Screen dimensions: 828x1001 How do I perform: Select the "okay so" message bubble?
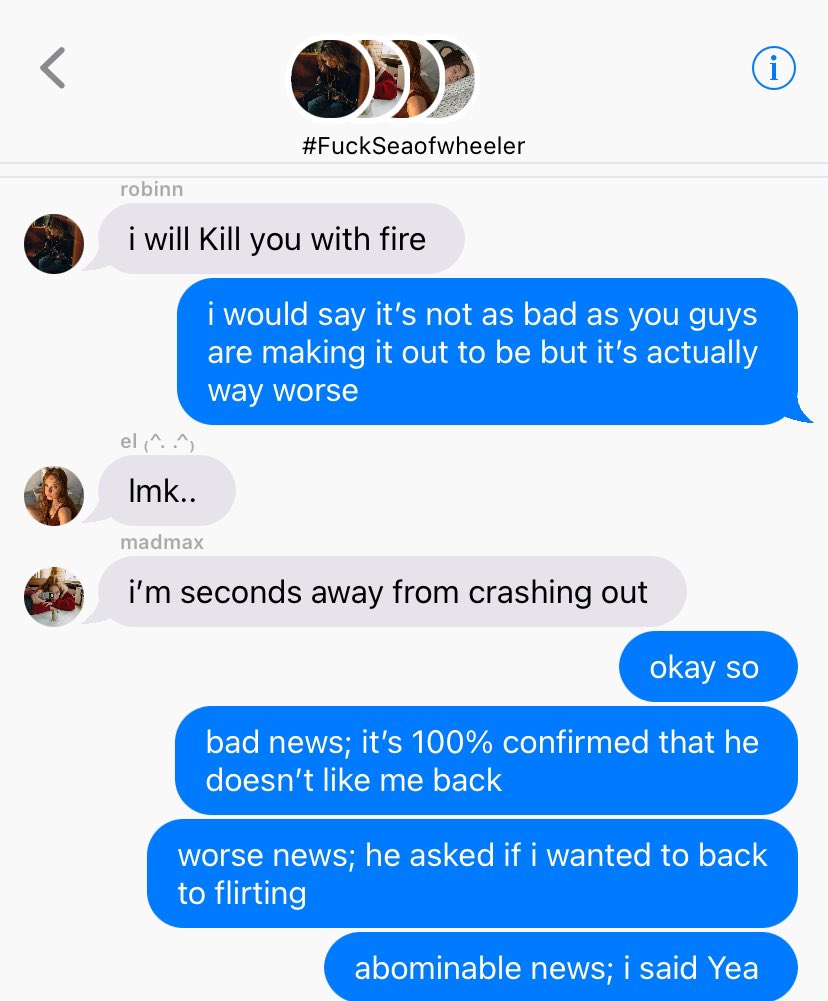[708, 667]
